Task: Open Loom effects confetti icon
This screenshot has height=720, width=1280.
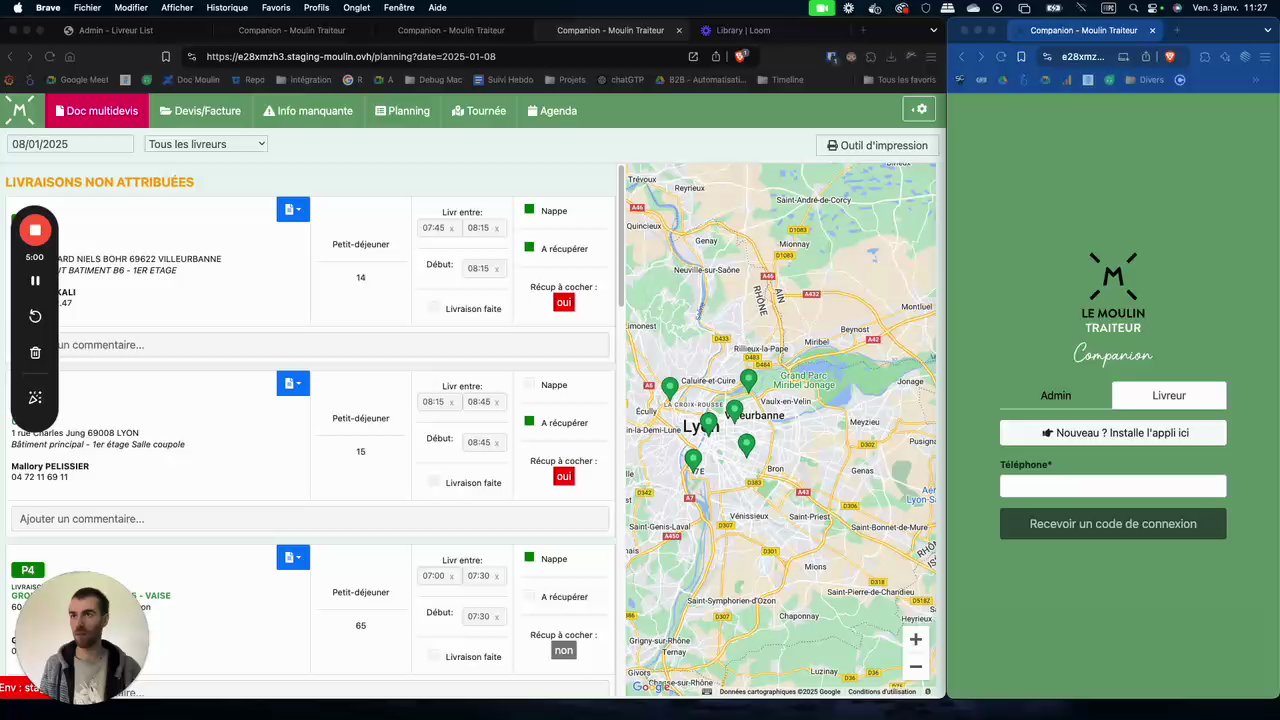Action: (35, 397)
